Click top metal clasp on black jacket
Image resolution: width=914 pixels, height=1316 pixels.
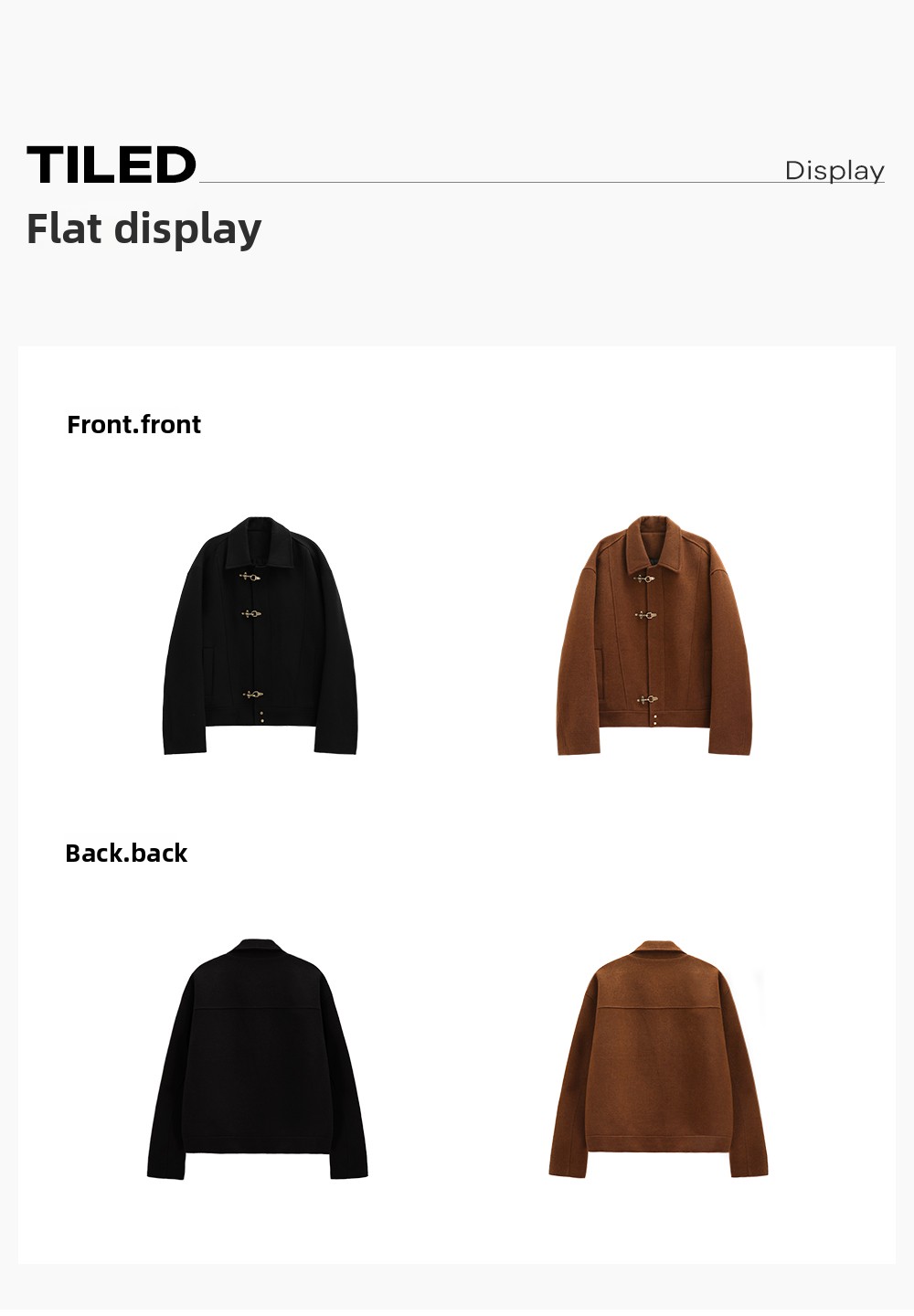pyautogui.click(x=250, y=577)
